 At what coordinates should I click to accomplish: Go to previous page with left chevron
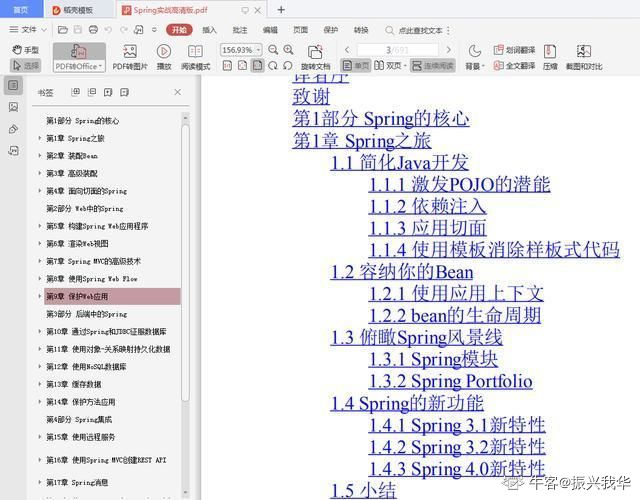point(347,50)
